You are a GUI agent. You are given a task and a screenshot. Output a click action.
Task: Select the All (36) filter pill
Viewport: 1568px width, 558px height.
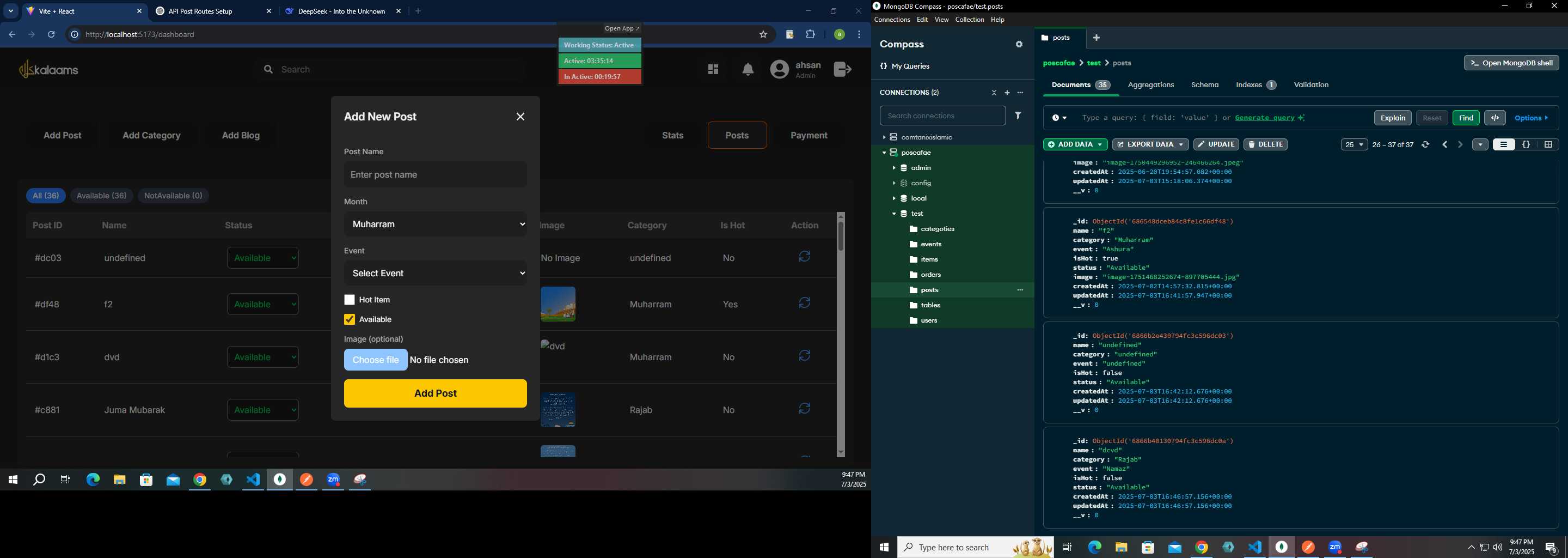point(46,196)
